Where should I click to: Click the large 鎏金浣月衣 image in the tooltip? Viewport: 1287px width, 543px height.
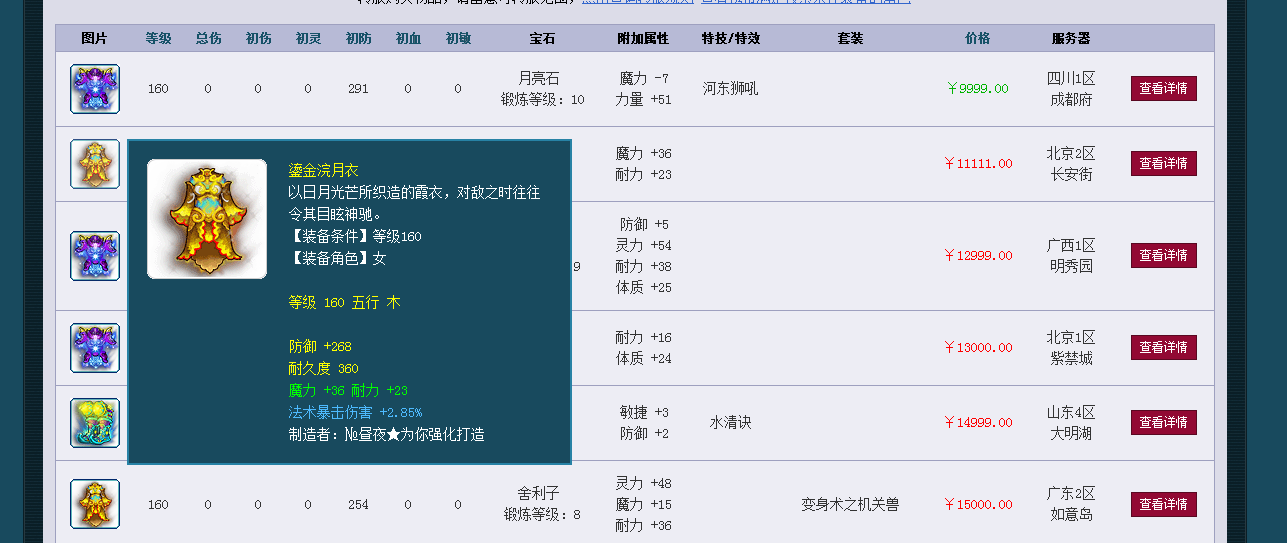[207, 219]
